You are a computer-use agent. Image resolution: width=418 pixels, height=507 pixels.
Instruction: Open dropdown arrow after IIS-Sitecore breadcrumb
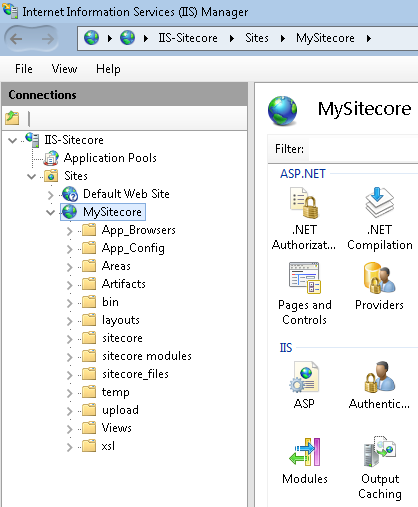pos(232,39)
